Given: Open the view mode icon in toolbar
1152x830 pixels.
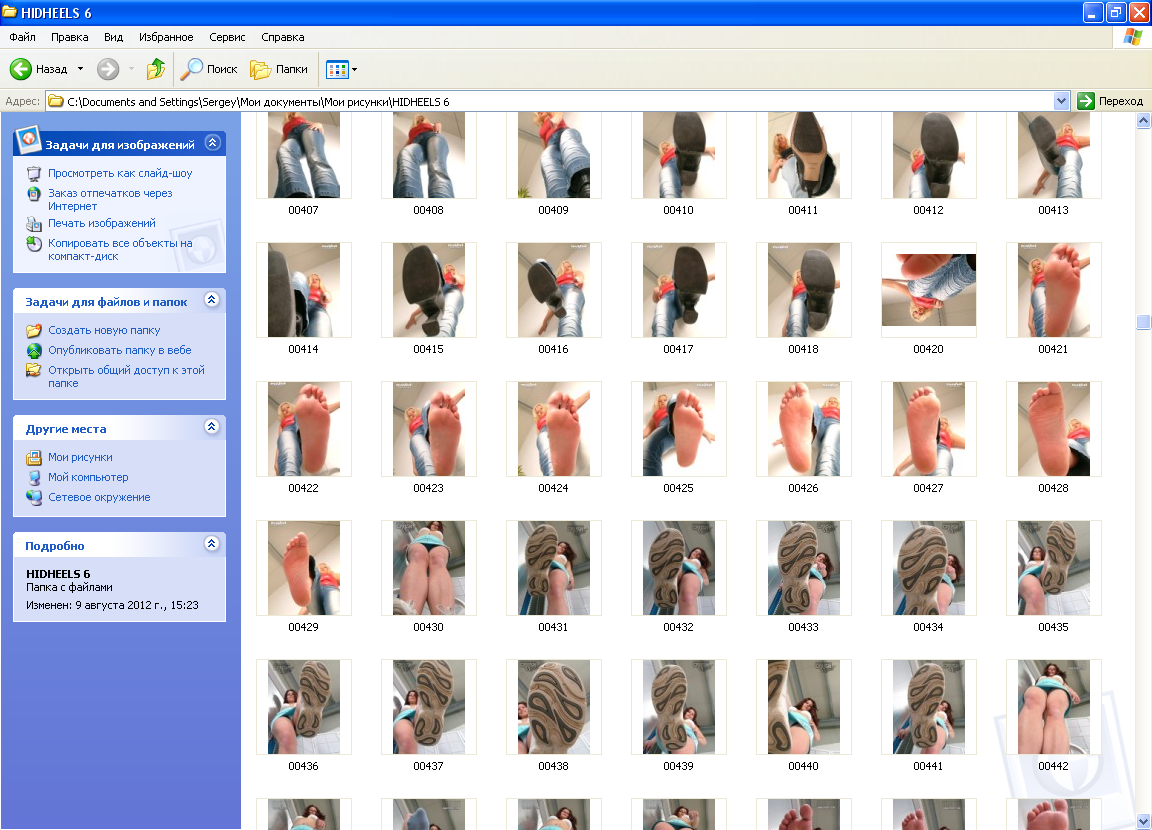Looking at the screenshot, I should tap(337, 70).
